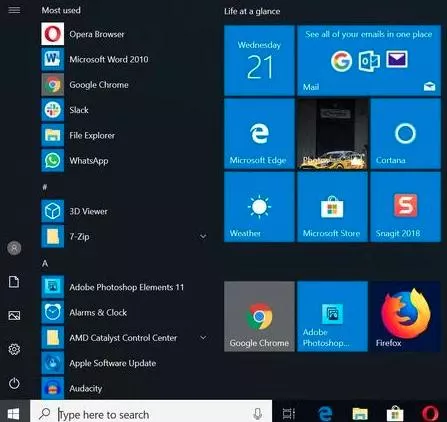447x422 pixels.
Task: Click the Type here to search box
Action: [x=151, y=414]
